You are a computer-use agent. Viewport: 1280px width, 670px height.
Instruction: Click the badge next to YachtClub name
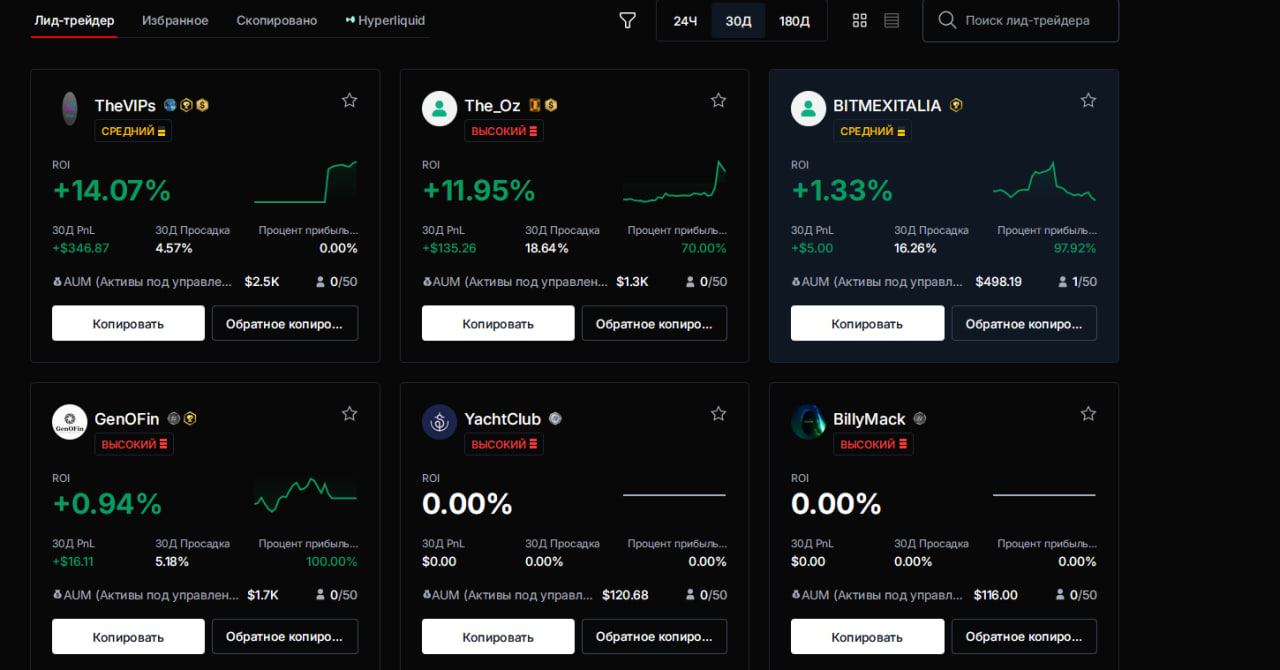click(x=555, y=419)
